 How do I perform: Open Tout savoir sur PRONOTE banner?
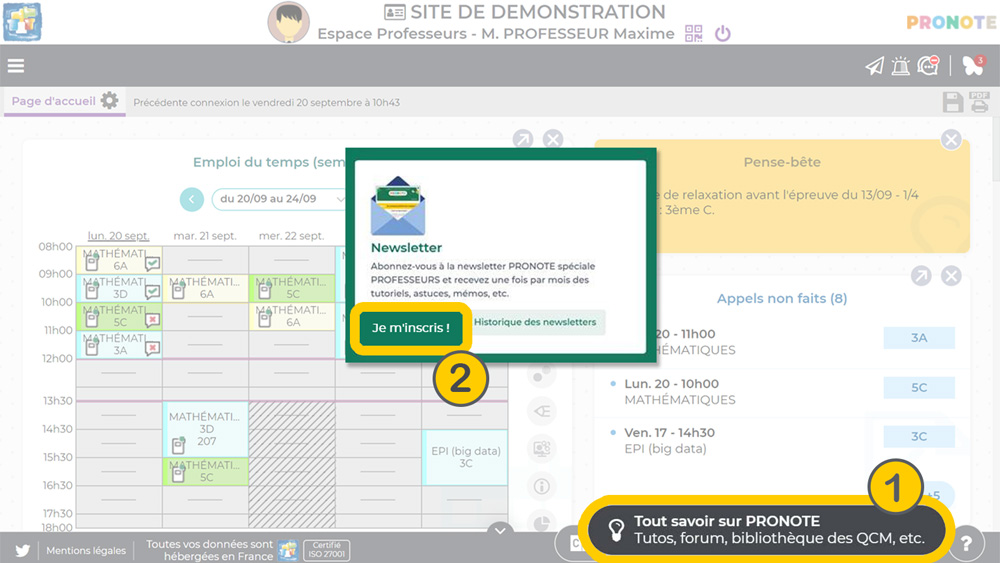click(x=767, y=529)
